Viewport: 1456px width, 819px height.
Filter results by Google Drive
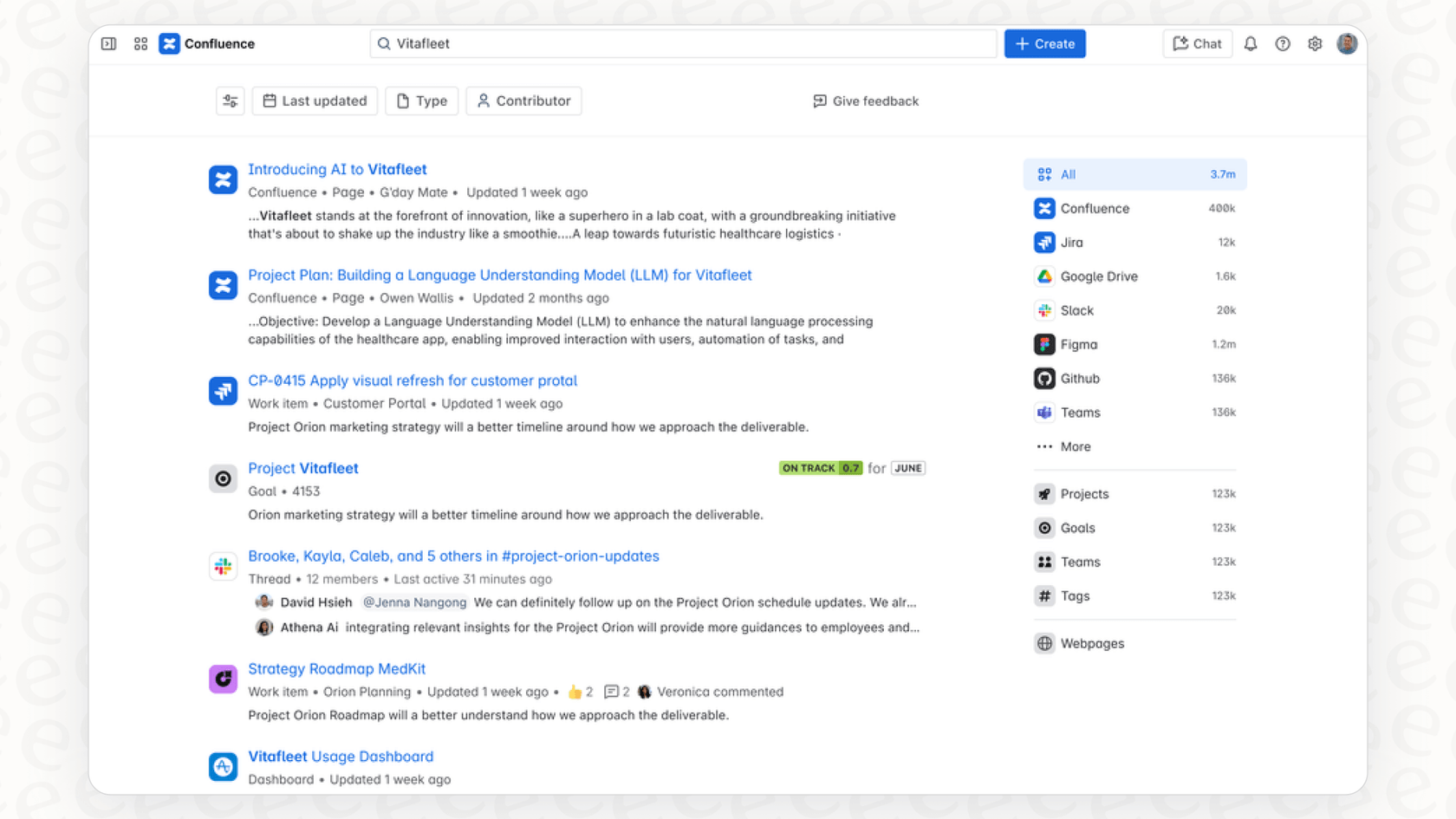tap(1099, 276)
